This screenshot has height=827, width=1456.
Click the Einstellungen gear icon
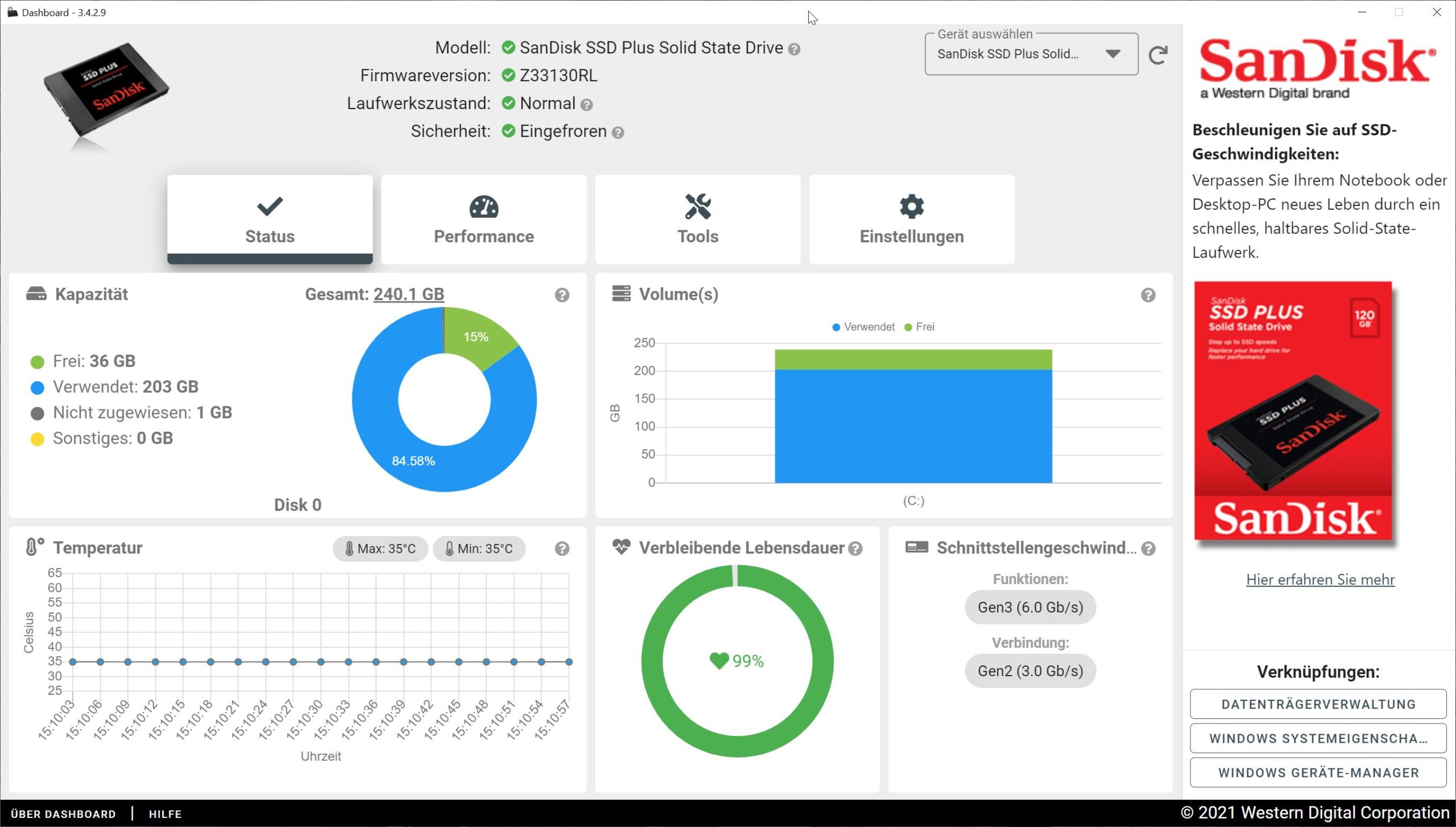(x=912, y=206)
